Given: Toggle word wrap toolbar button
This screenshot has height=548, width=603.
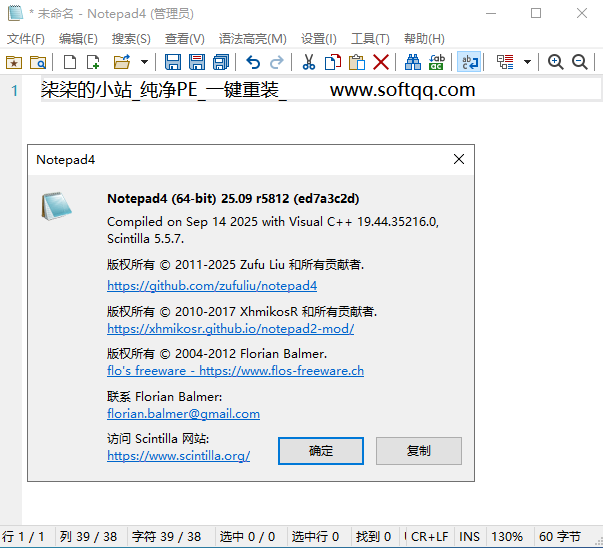Looking at the screenshot, I should 469,62.
